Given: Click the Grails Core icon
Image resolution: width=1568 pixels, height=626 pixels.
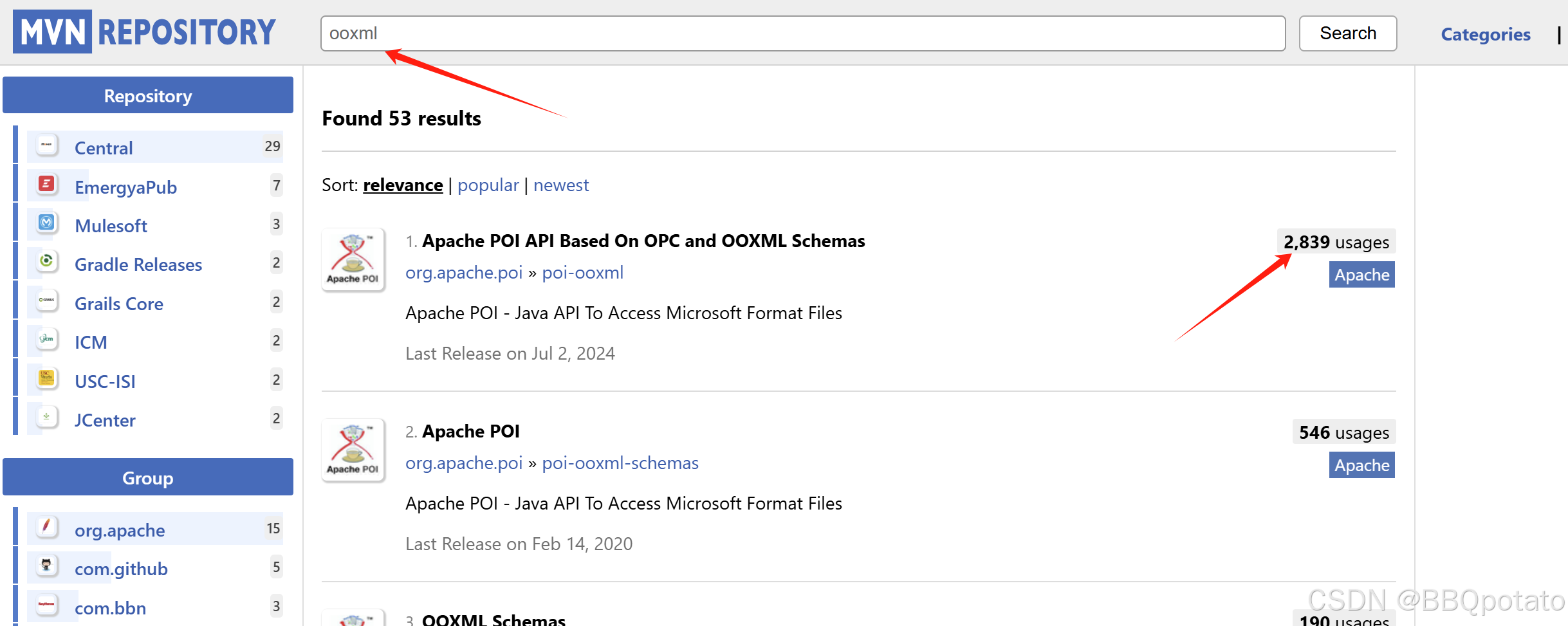Looking at the screenshot, I should (x=46, y=300).
